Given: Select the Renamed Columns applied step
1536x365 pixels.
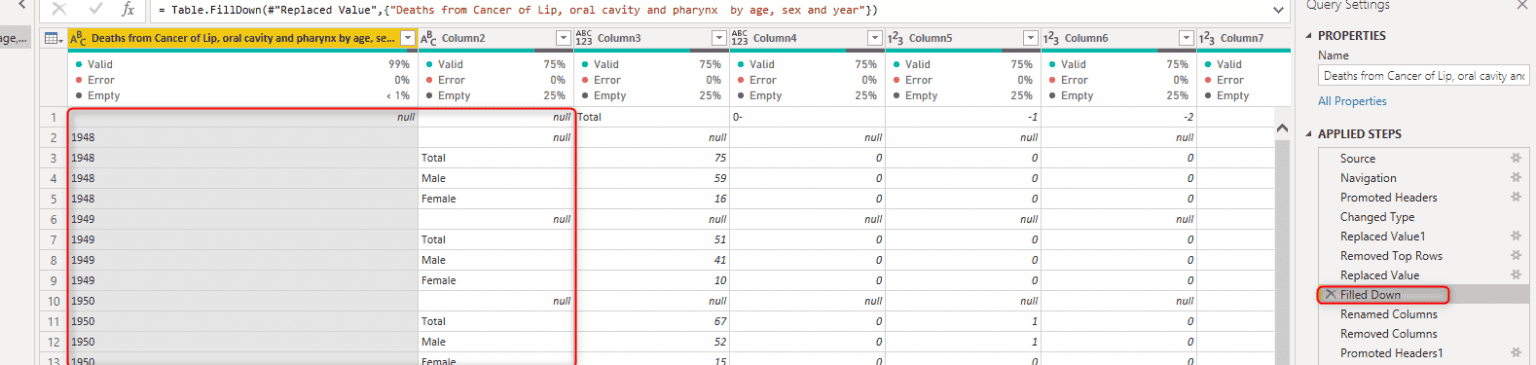Looking at the screenshot, I should (1388, 314).
